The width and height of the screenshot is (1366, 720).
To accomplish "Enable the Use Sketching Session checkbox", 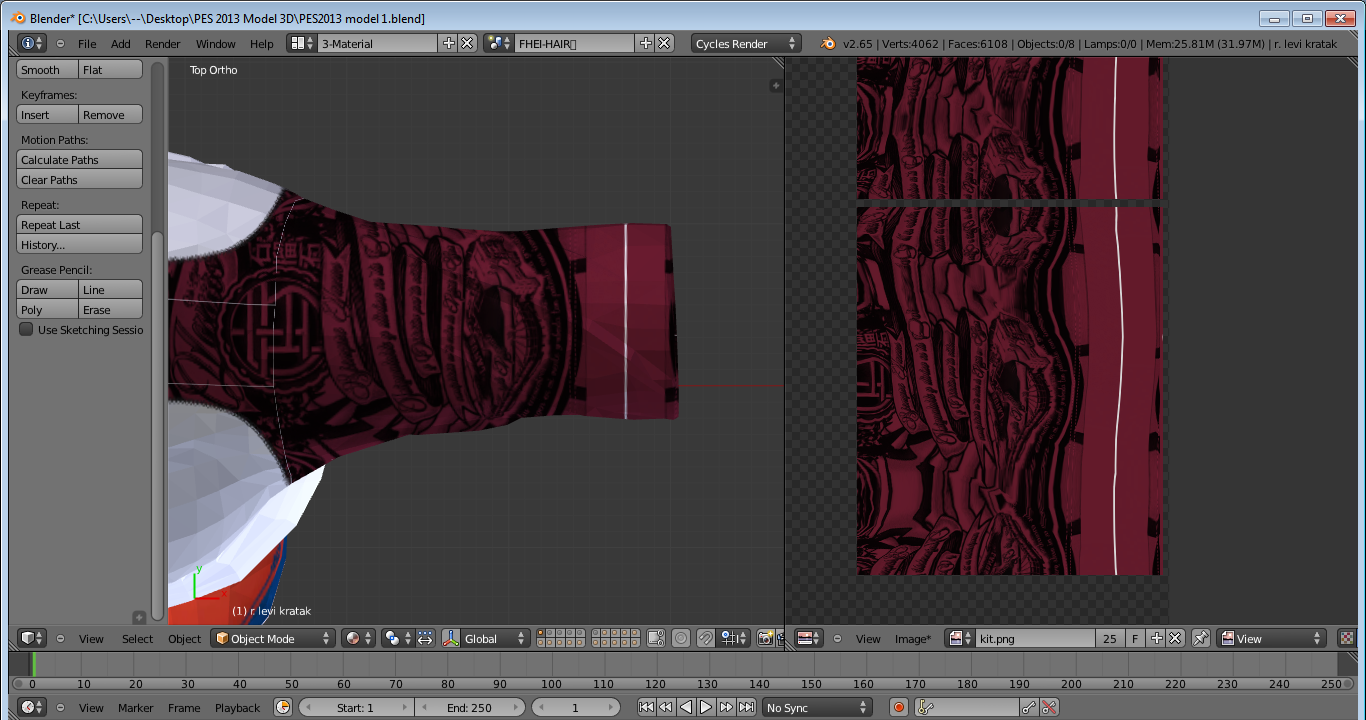I will (x=26, y=329).
